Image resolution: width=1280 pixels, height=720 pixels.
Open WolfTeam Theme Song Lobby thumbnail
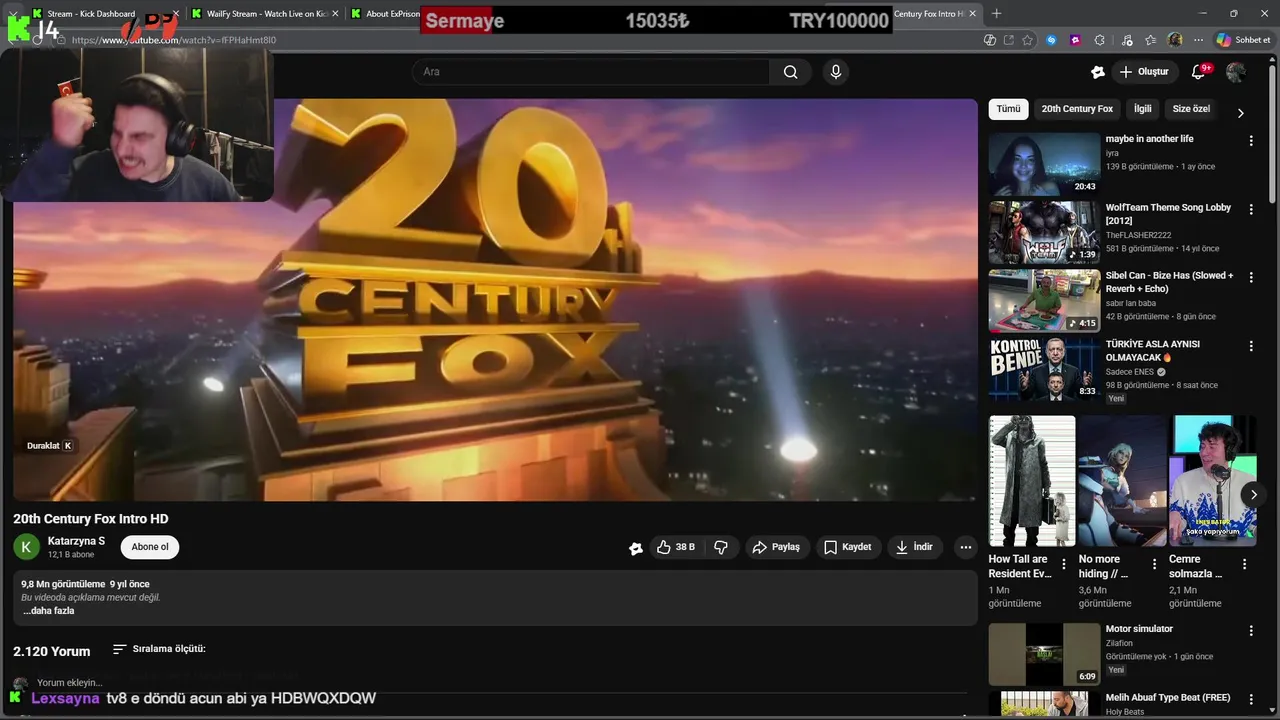(1044, 232)
